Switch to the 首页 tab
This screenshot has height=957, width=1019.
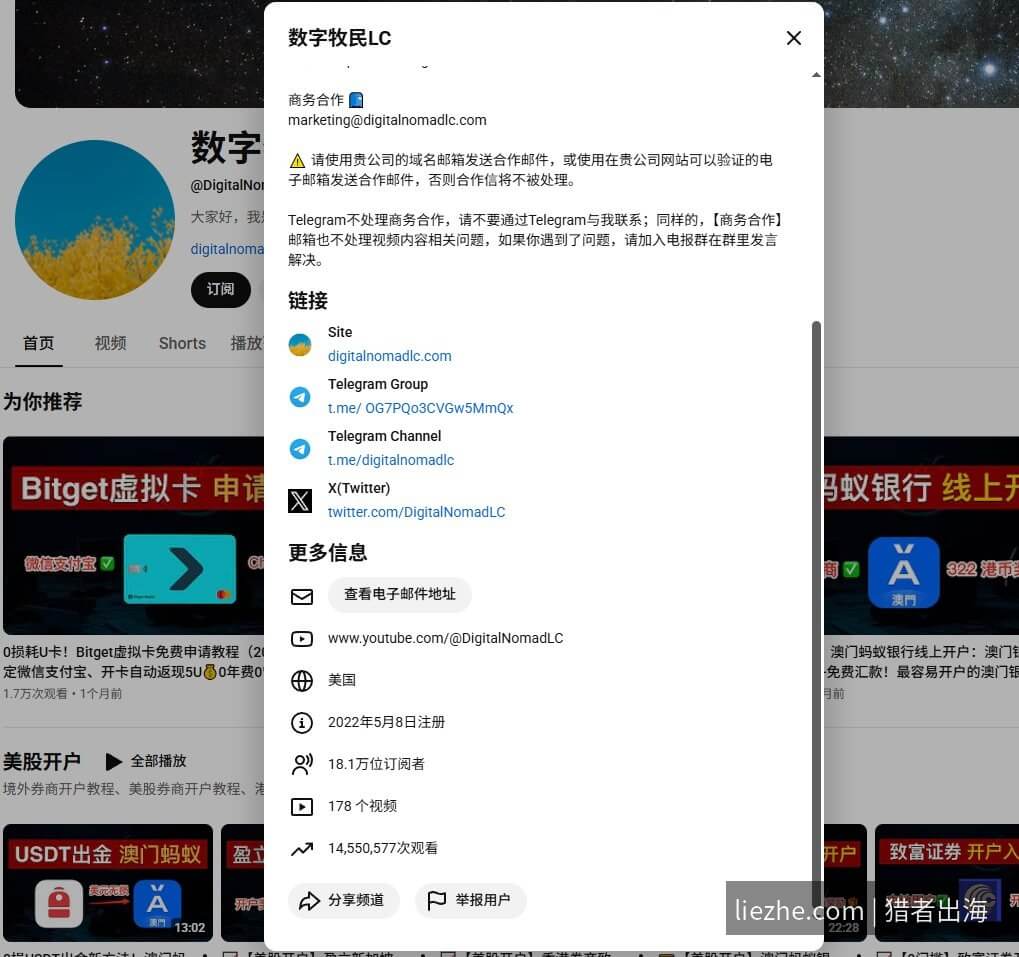point(38,343)
